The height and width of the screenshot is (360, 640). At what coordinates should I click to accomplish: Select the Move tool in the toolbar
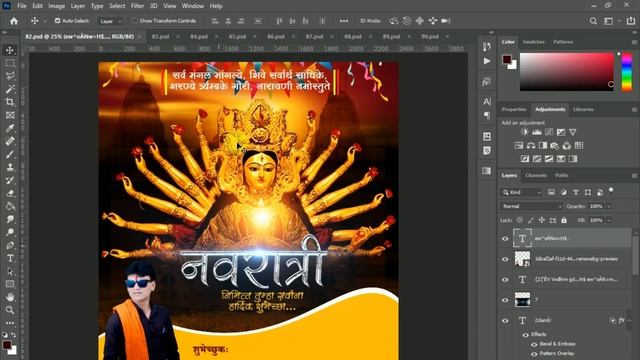(10, 50)
